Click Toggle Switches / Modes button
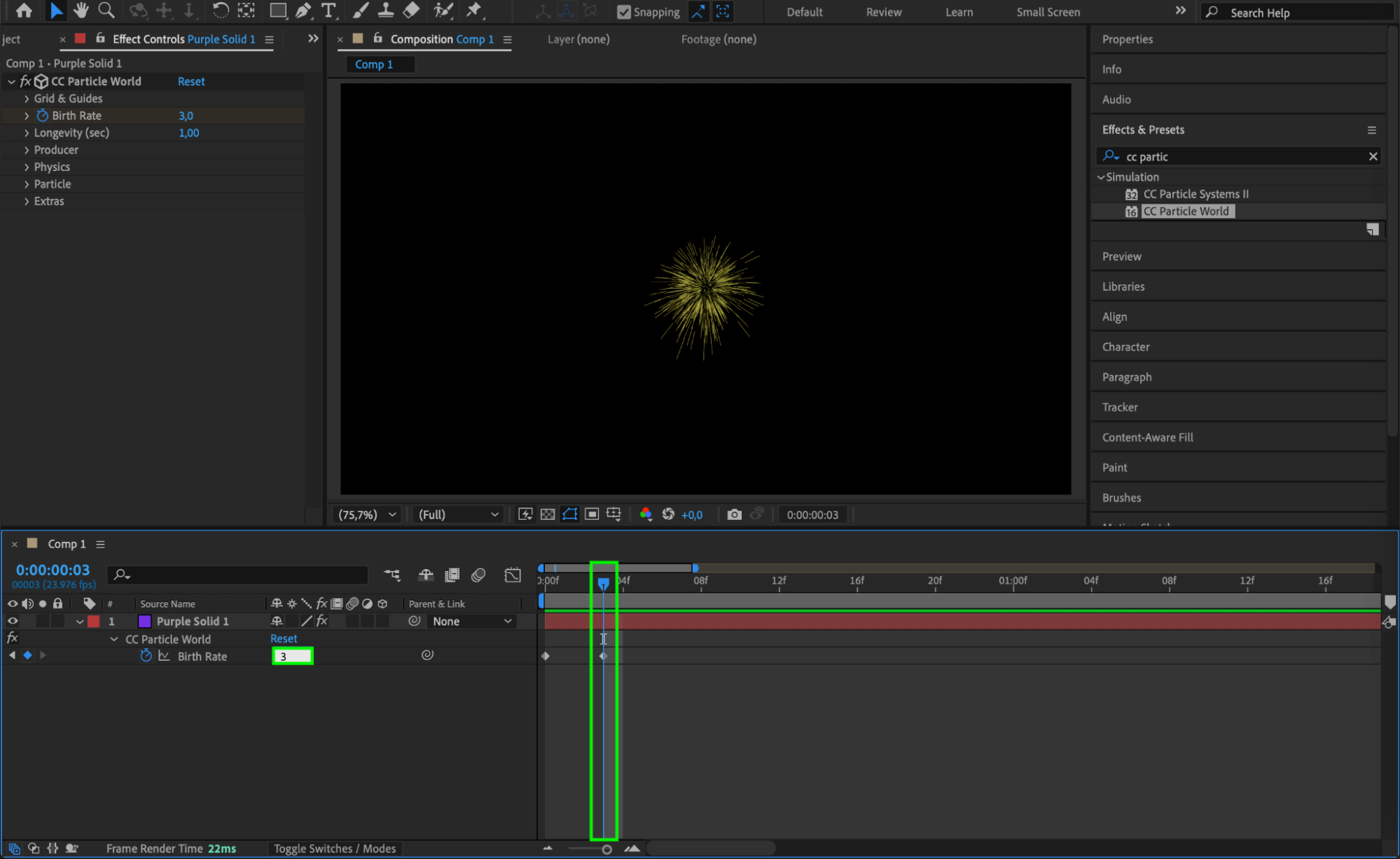 334,848
